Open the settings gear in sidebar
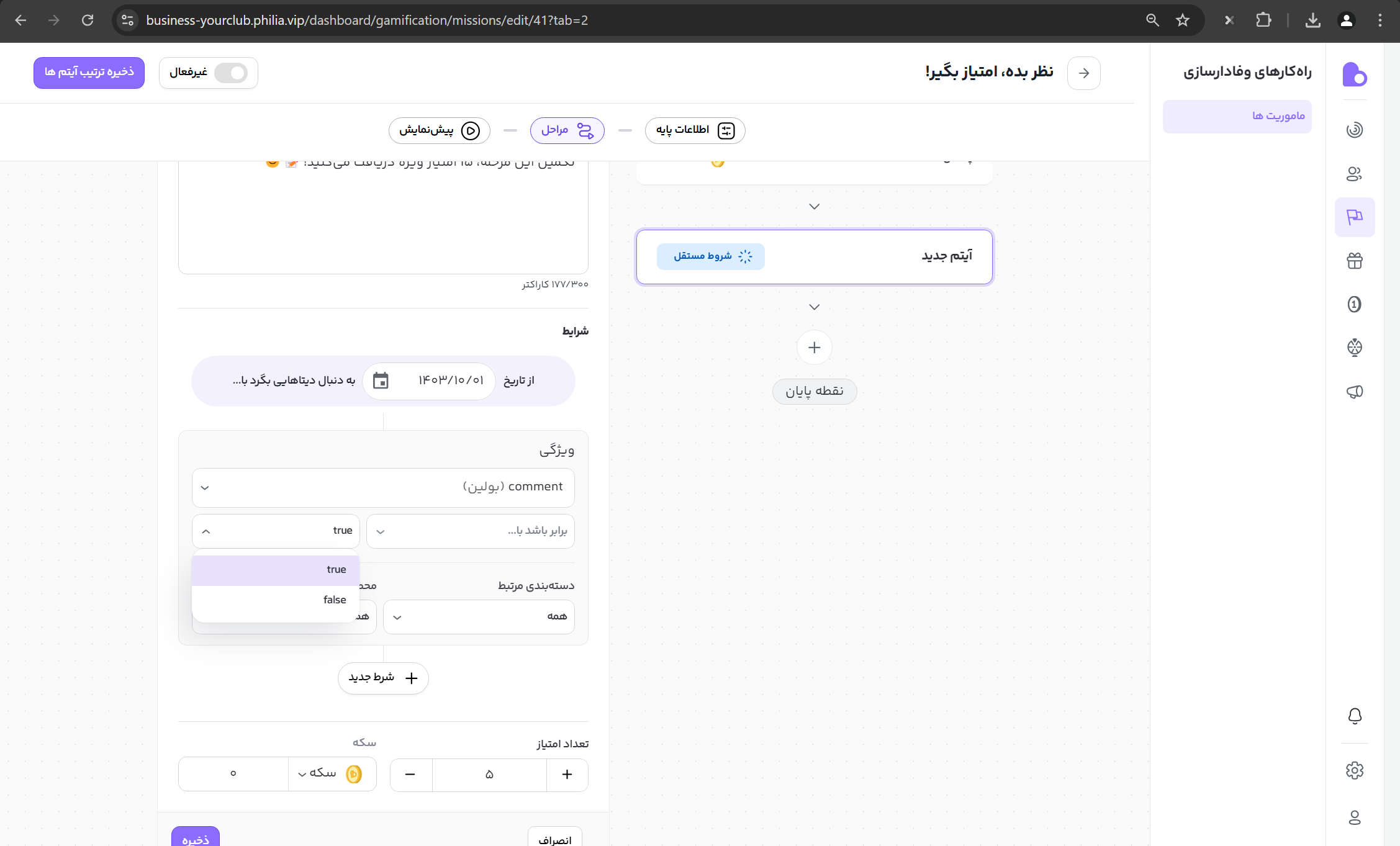The image size is (1400, 846). coord(1354,770)
